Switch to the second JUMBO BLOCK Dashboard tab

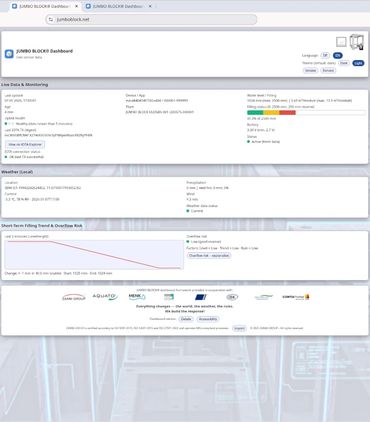118,6
